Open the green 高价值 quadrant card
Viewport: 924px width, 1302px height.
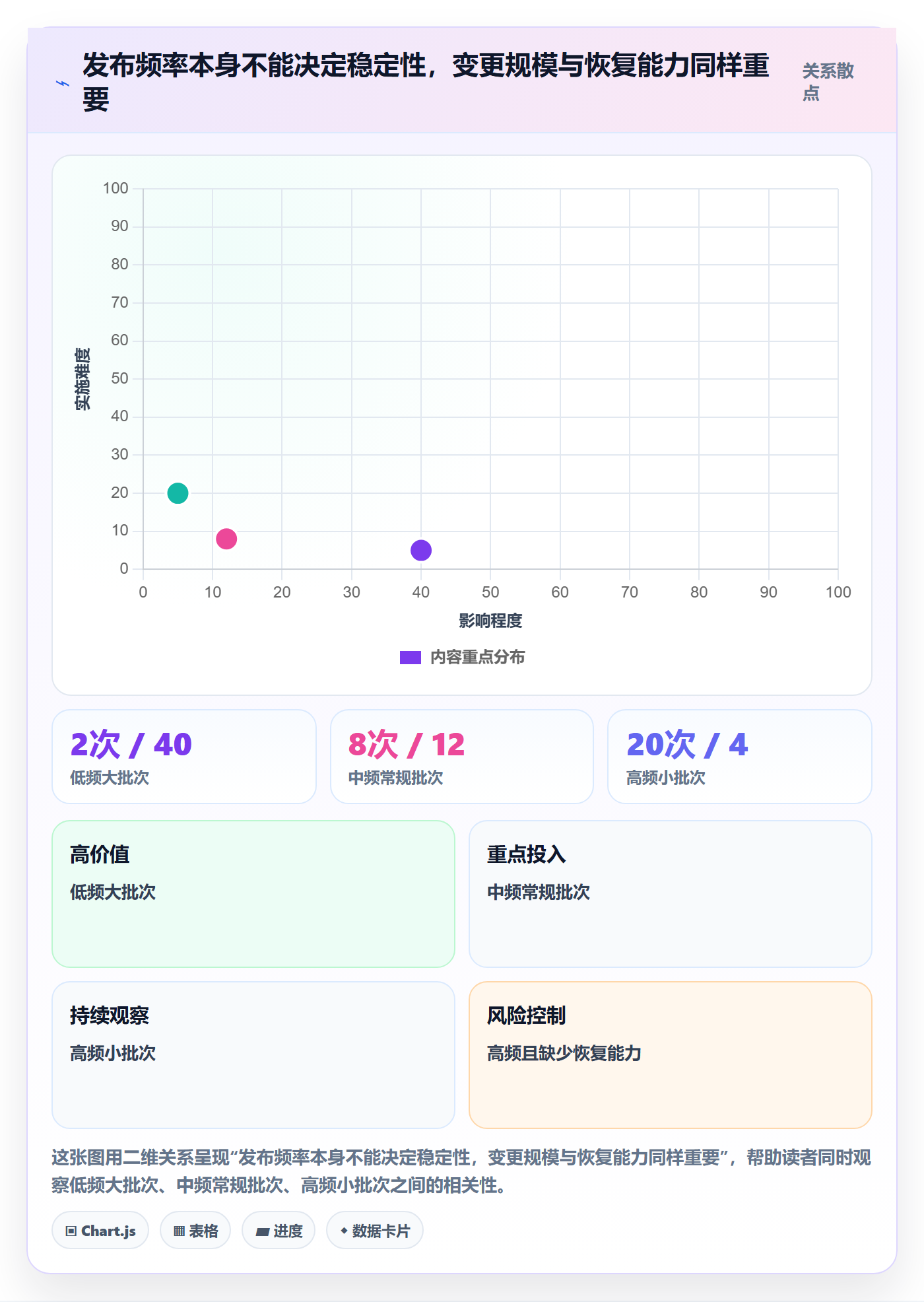click(253, 894)
